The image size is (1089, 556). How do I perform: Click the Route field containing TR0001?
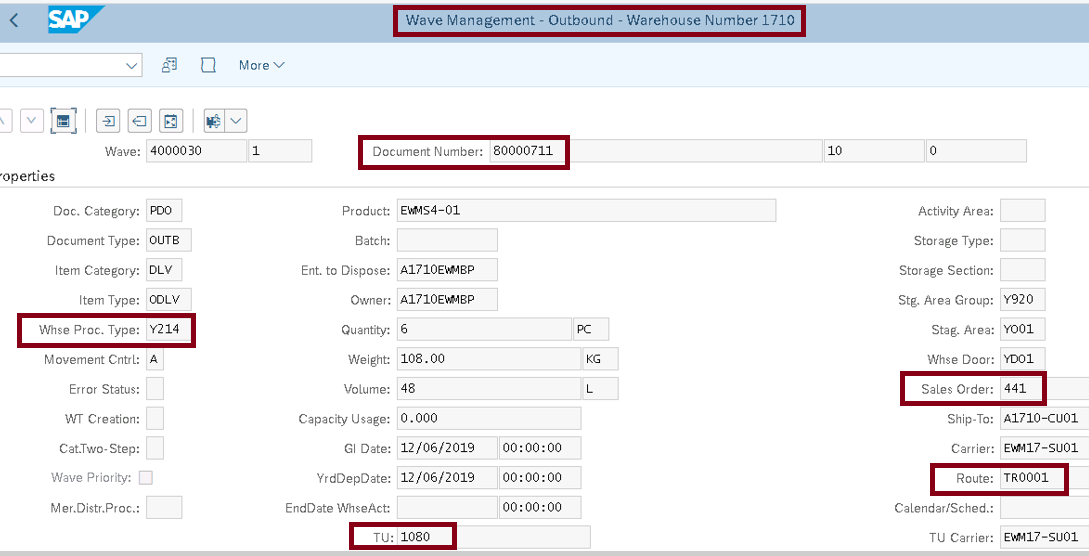[1032, 478]
